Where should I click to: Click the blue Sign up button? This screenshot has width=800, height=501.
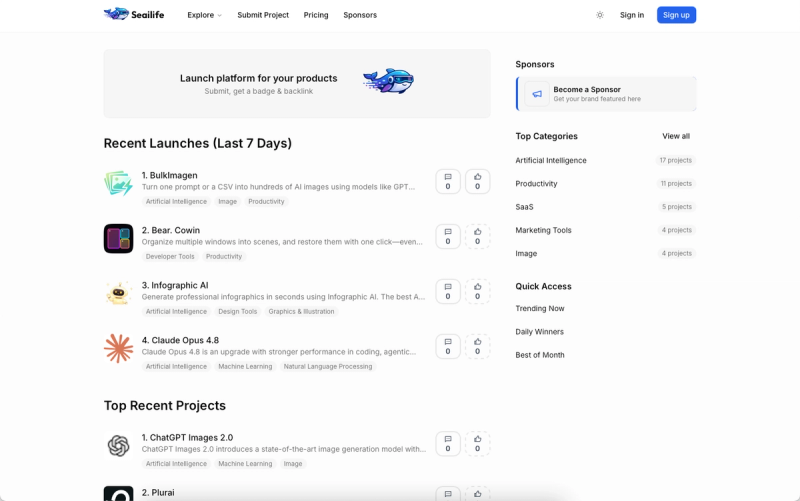click(676, 15)
